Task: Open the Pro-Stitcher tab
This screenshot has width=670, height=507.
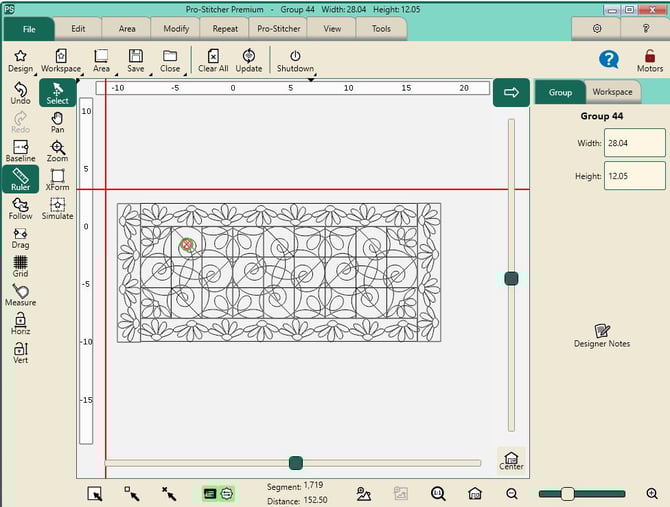Action: [279, 29]
